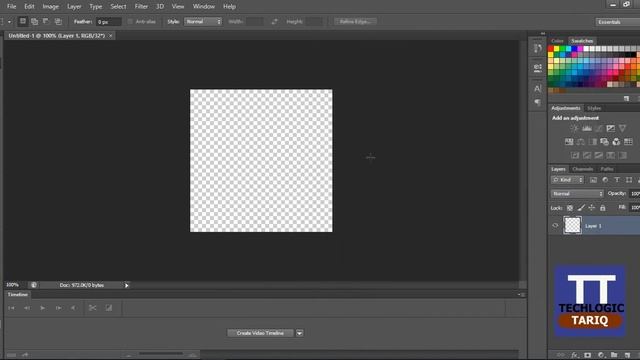
Task: Add a Black & White adjustment
Action: [x=593, y=142]
